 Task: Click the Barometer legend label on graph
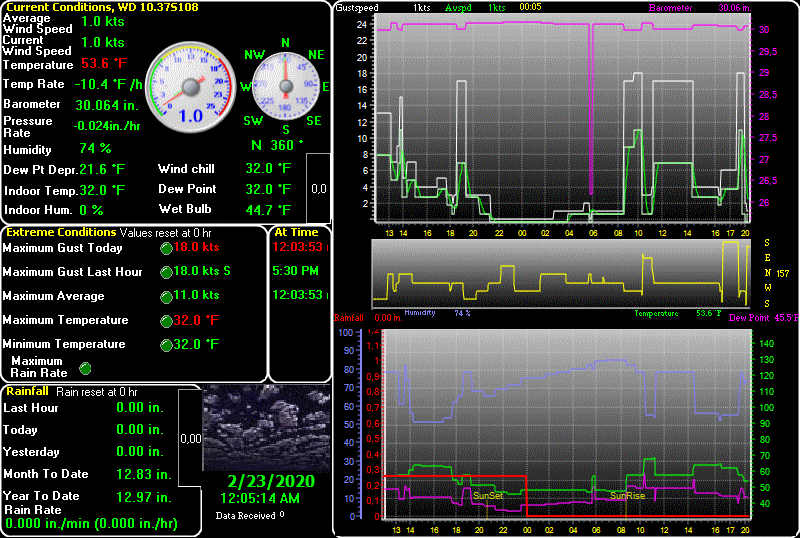click(669, 7)
